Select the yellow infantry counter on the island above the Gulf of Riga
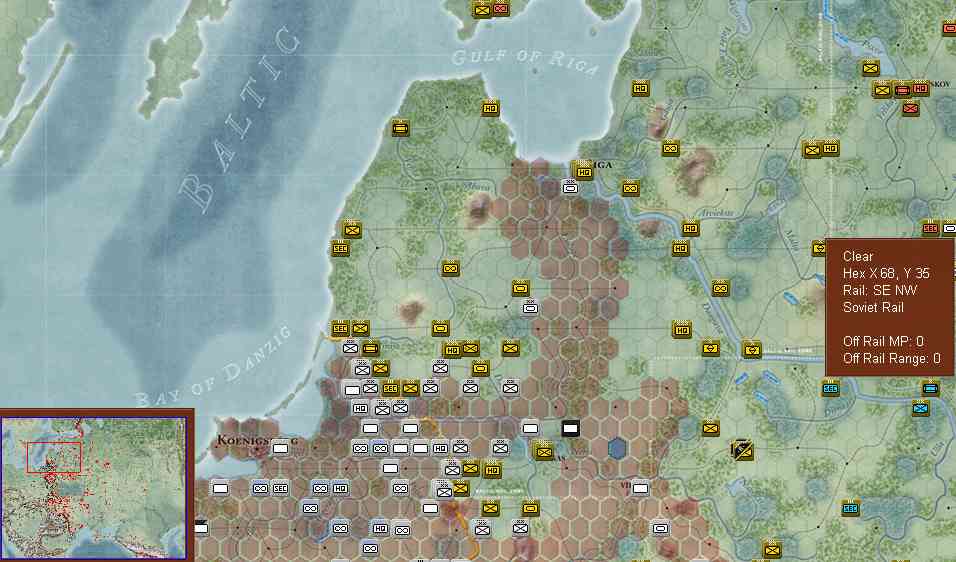Viewport: 956px width, 562px height. 482,10
